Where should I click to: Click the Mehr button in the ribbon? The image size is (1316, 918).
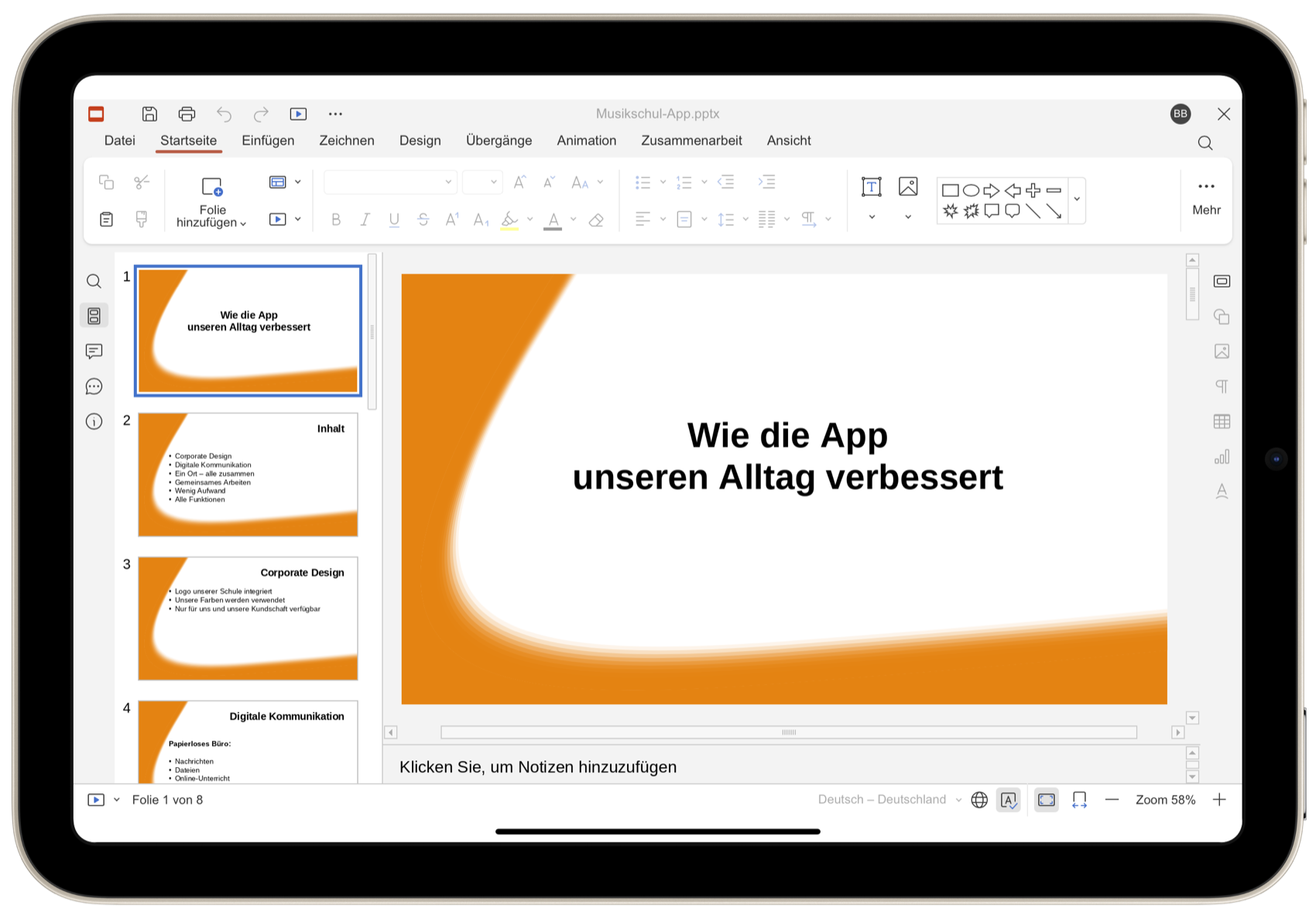pyautogui.click(x=1206, y=198)
